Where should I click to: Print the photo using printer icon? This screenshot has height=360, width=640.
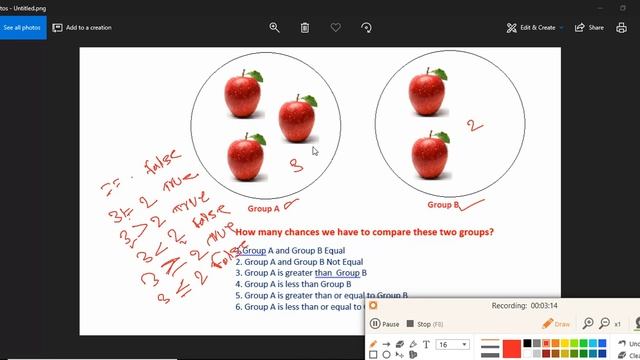[621, 28]
